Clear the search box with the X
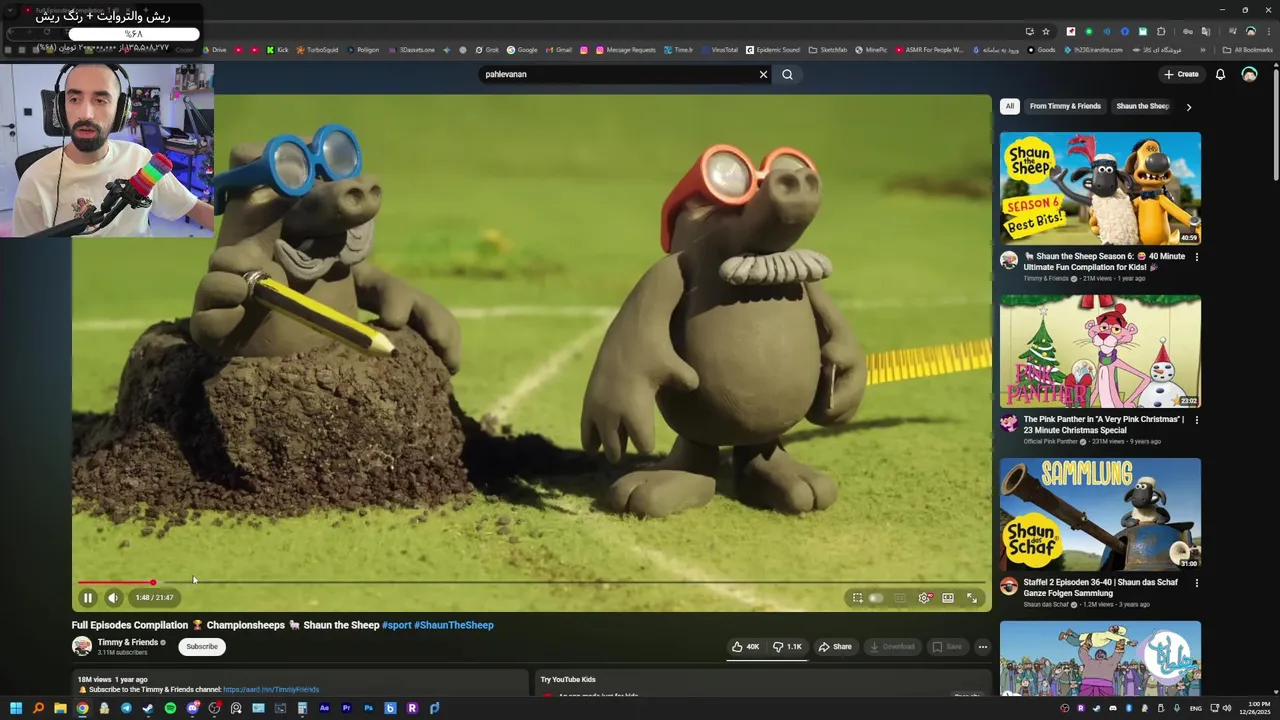Viewport: 1280px width, 720px height. (x=763, y=74)
